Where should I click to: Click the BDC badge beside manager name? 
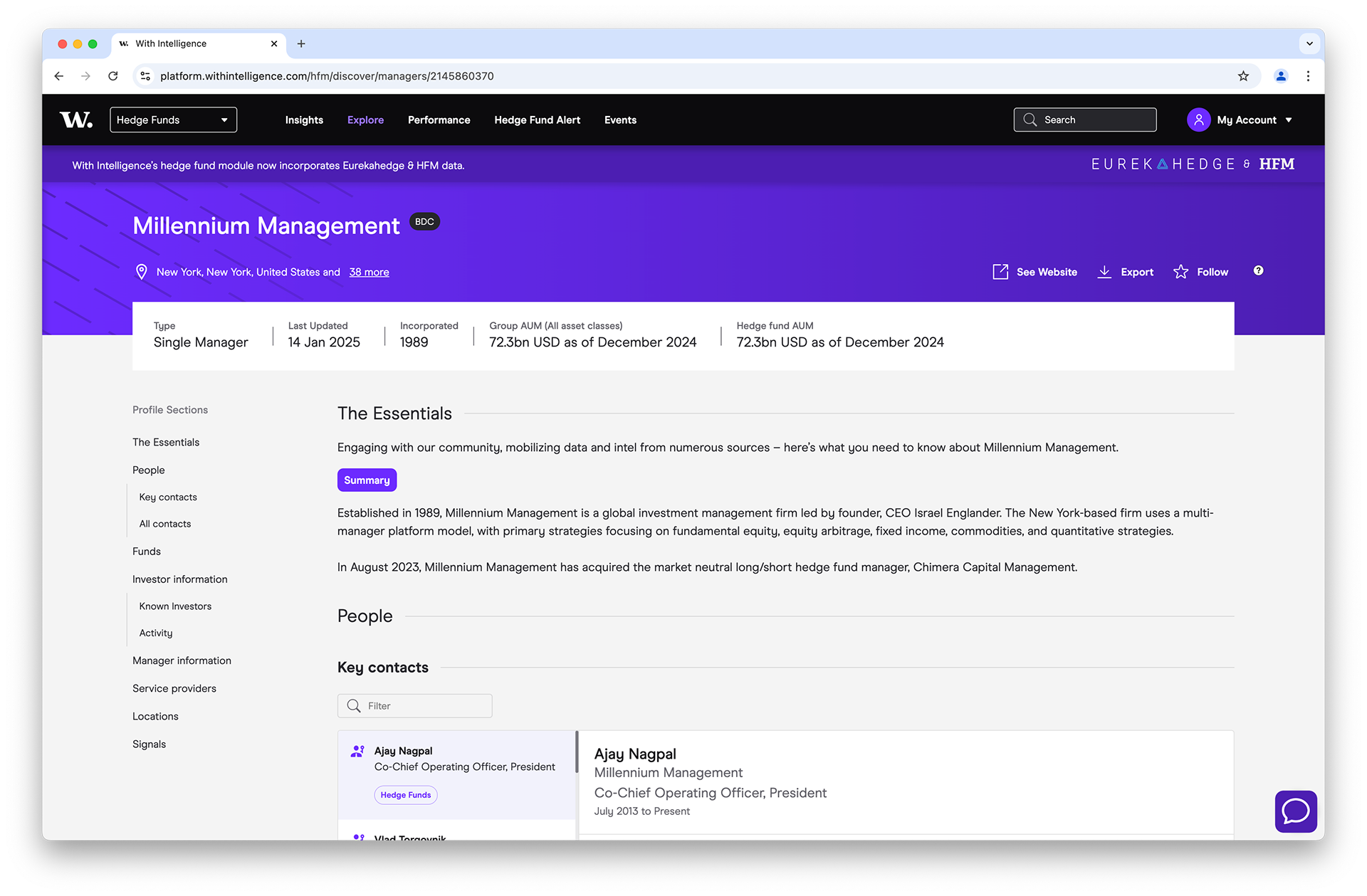424,221
